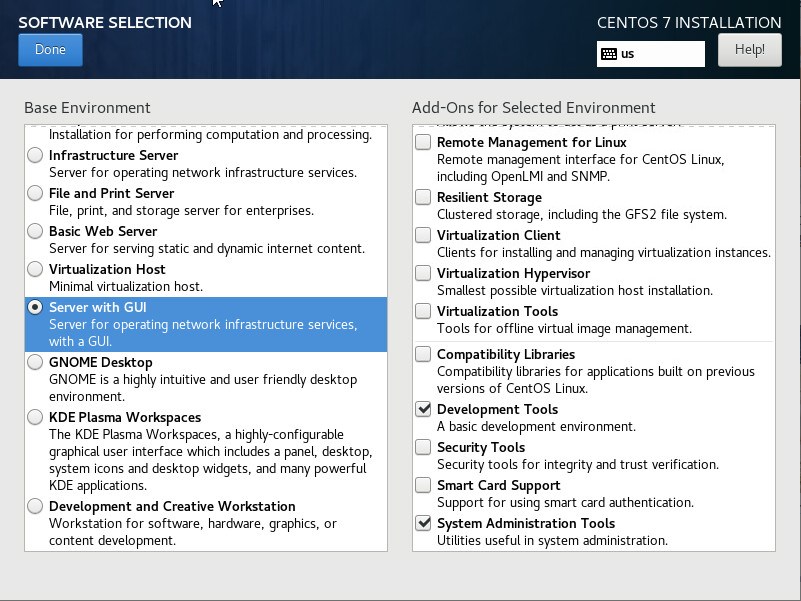Uncheck System Administration Tools checkbox
The height and width of the screenshot is (601, 801).
click(423, 523)
